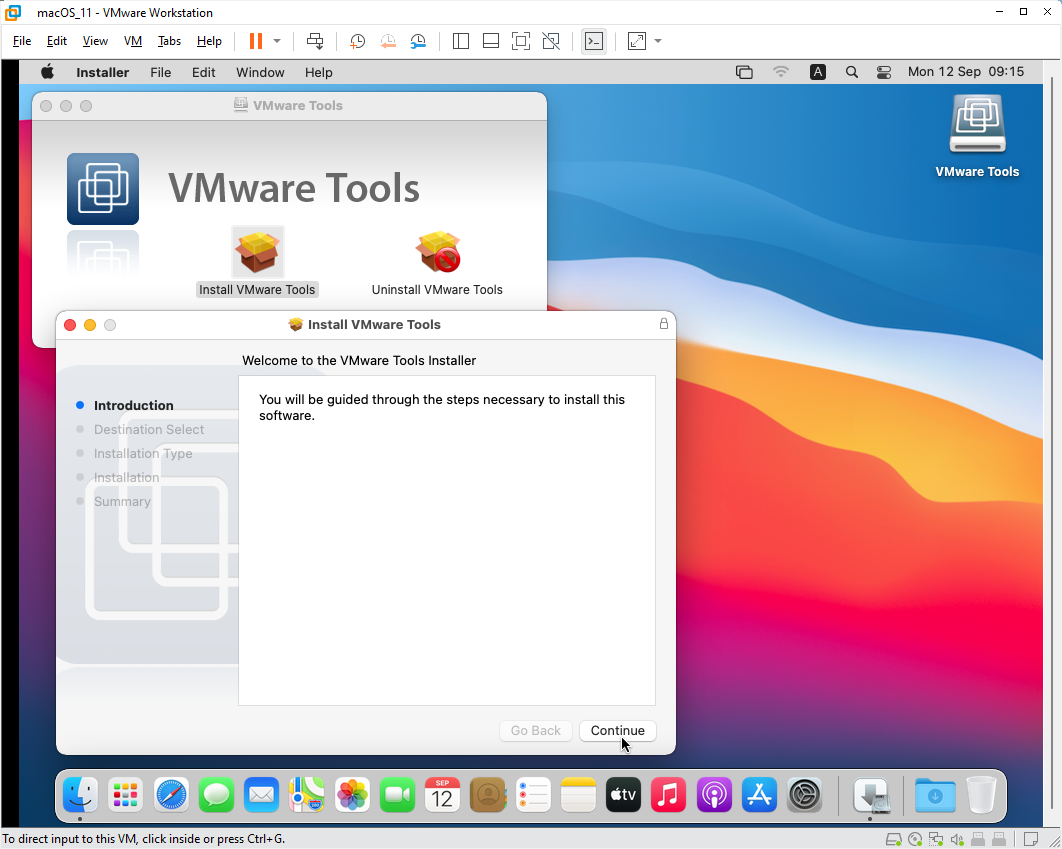Open macOS Control Center

click(884, 72)
